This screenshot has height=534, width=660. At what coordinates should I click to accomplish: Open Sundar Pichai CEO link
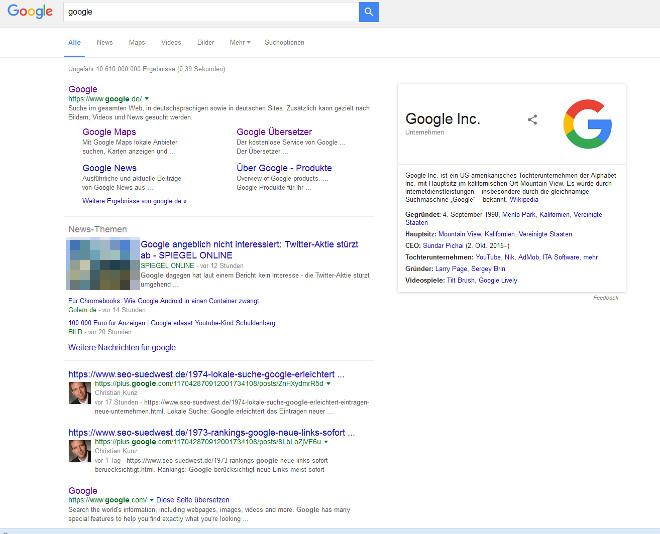coord(443,245)
